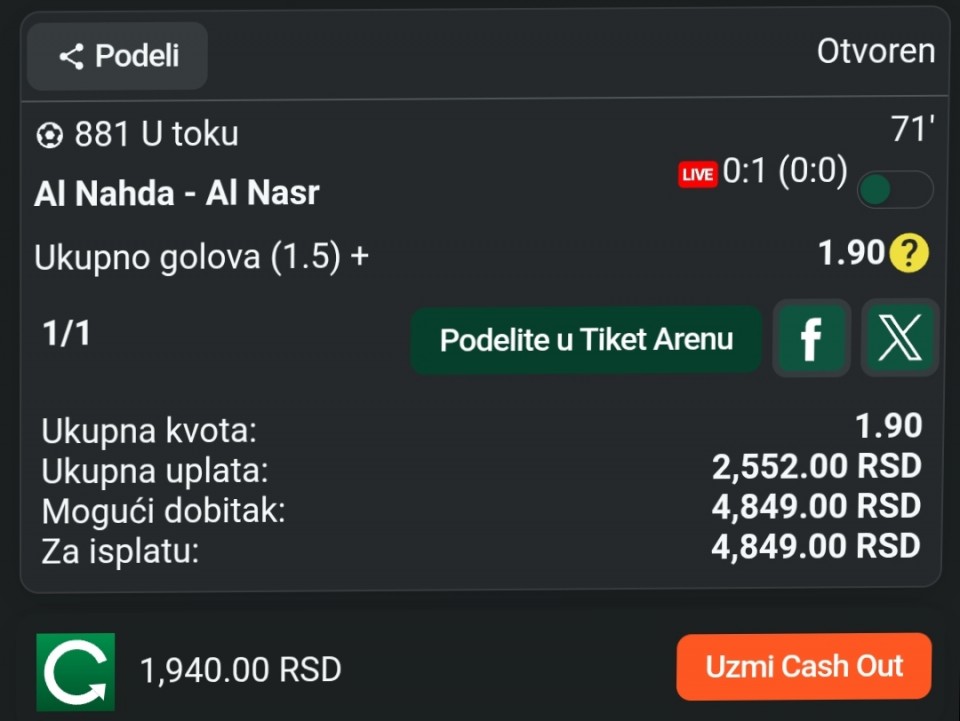Click the soccer ball sport icon
The image size is (960, 721).
click(48, 135)
